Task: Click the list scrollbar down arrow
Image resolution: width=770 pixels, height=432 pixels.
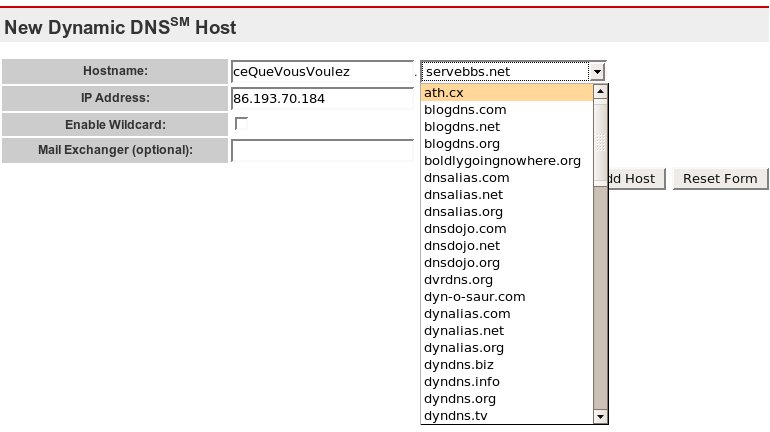Action: [x=601, y=416]
